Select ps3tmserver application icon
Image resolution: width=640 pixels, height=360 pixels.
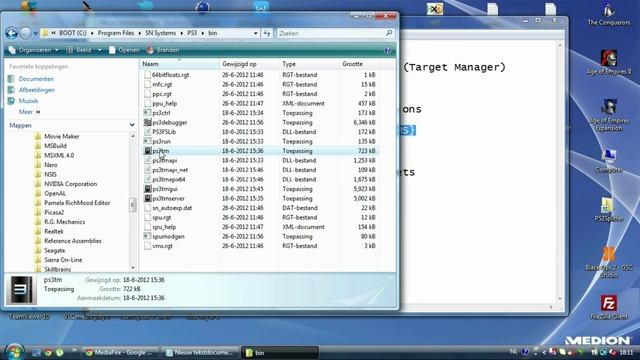[147, 198]
